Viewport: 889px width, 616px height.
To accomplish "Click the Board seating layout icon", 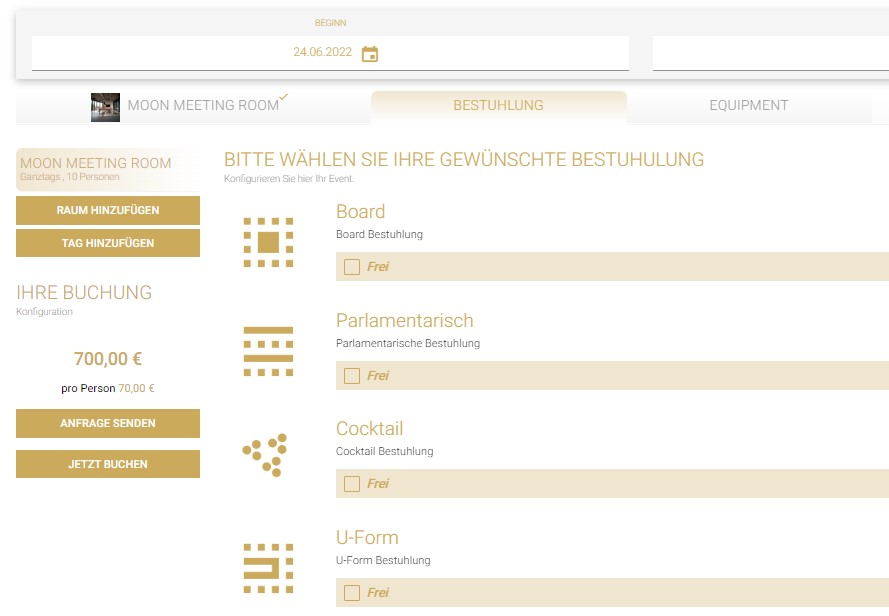I will click(x=268, y=242).
